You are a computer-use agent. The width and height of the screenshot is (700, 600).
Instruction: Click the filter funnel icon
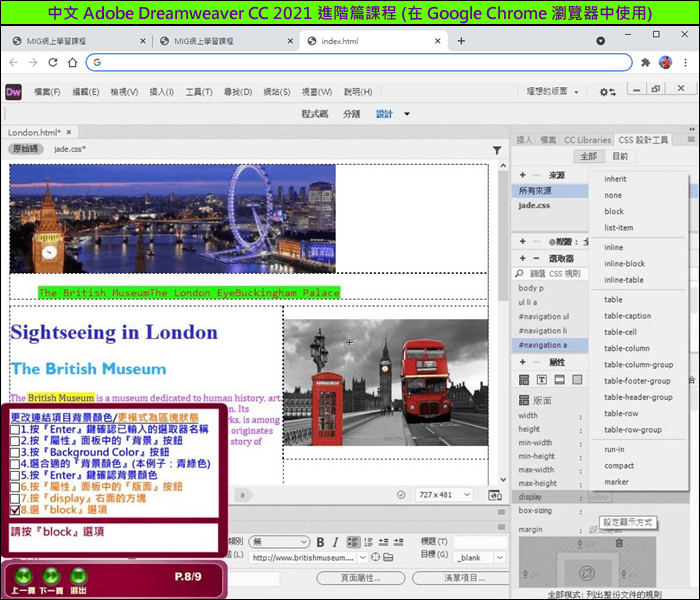(497, 150)
